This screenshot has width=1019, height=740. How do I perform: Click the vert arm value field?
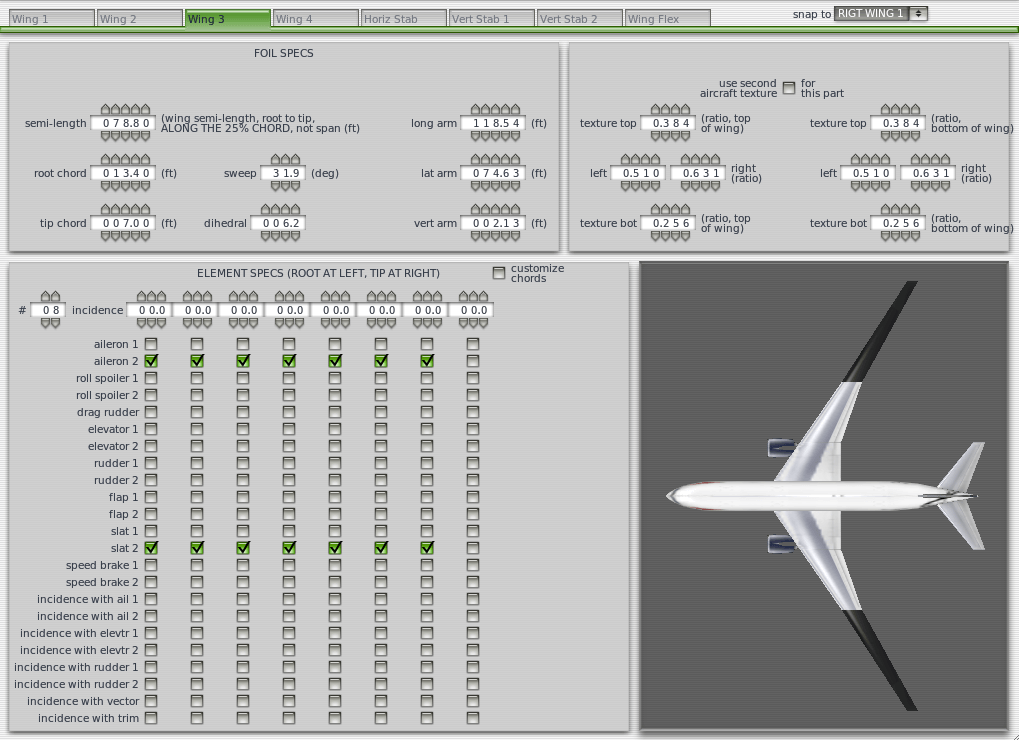tap(493, 223)
